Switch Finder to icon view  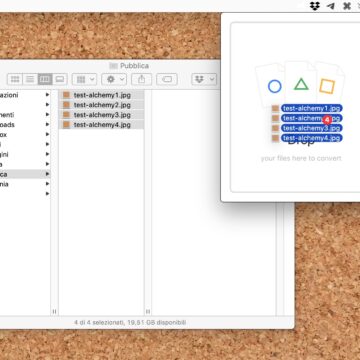pyautogui.click(x=15, y=79)
